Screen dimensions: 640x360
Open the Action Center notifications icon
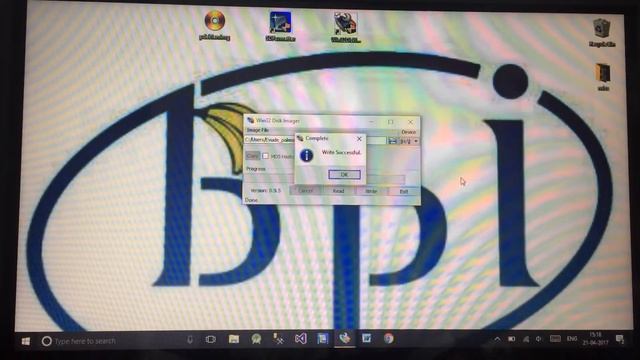click(620, 339)
